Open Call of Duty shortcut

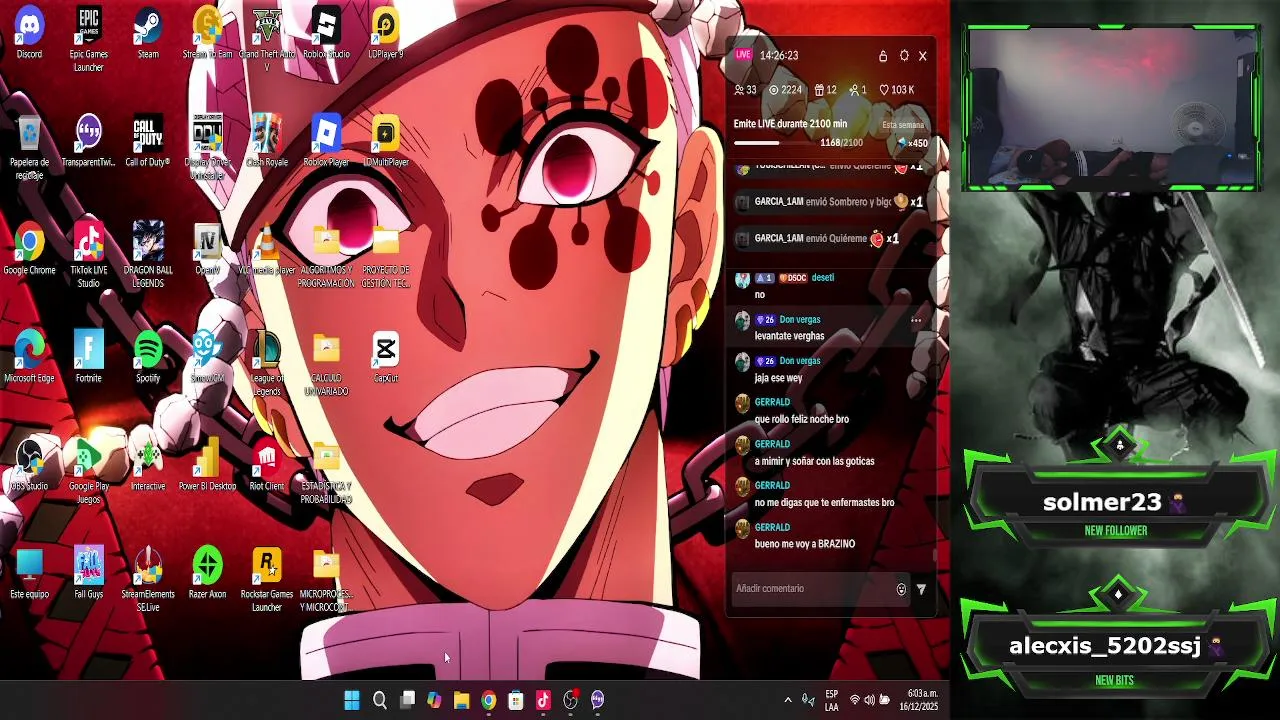(x=148, y=140)
